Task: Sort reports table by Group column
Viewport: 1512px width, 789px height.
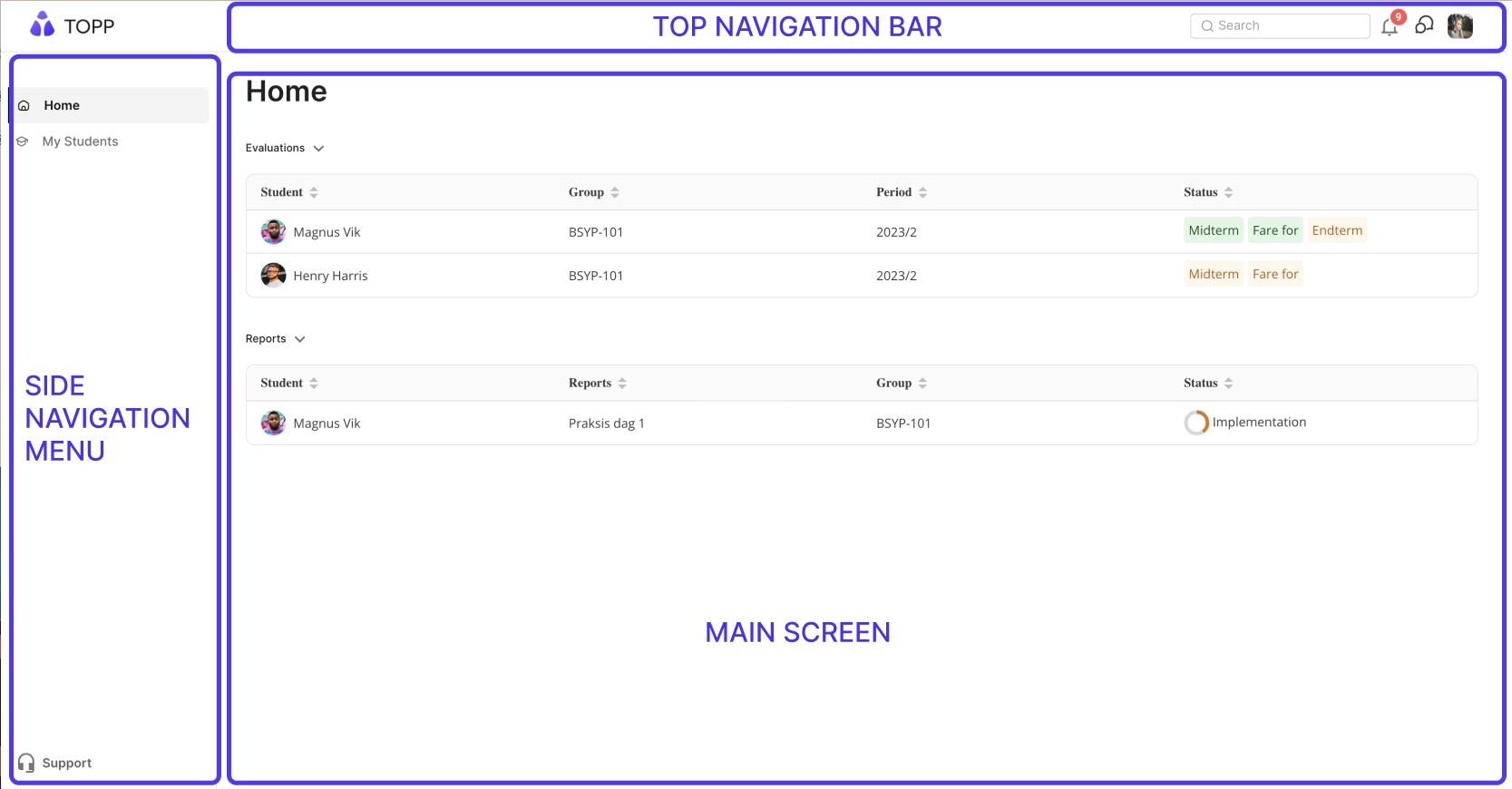Action: tap(922, 383)
